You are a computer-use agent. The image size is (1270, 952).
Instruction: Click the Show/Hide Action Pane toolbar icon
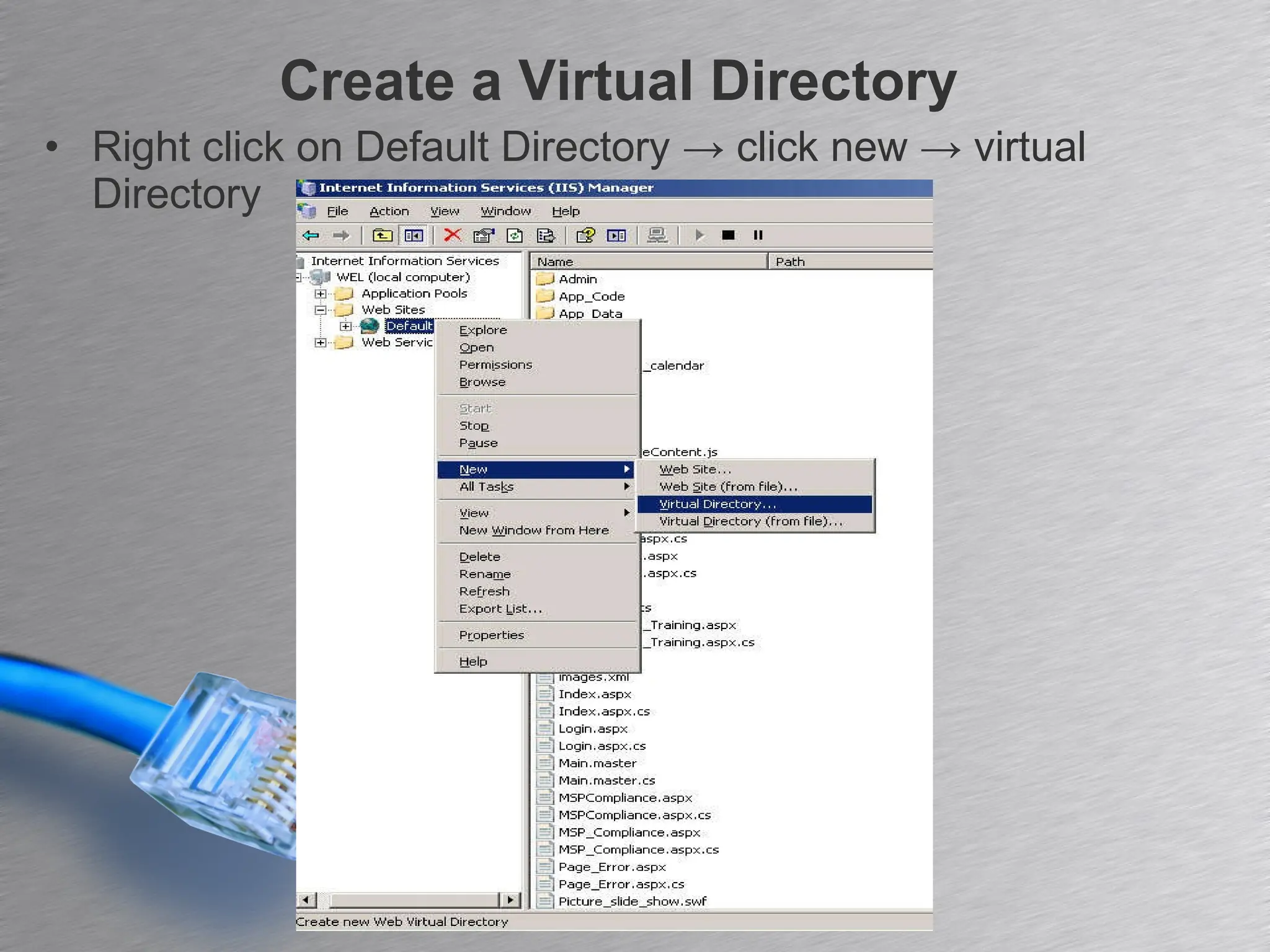point(616,236)
